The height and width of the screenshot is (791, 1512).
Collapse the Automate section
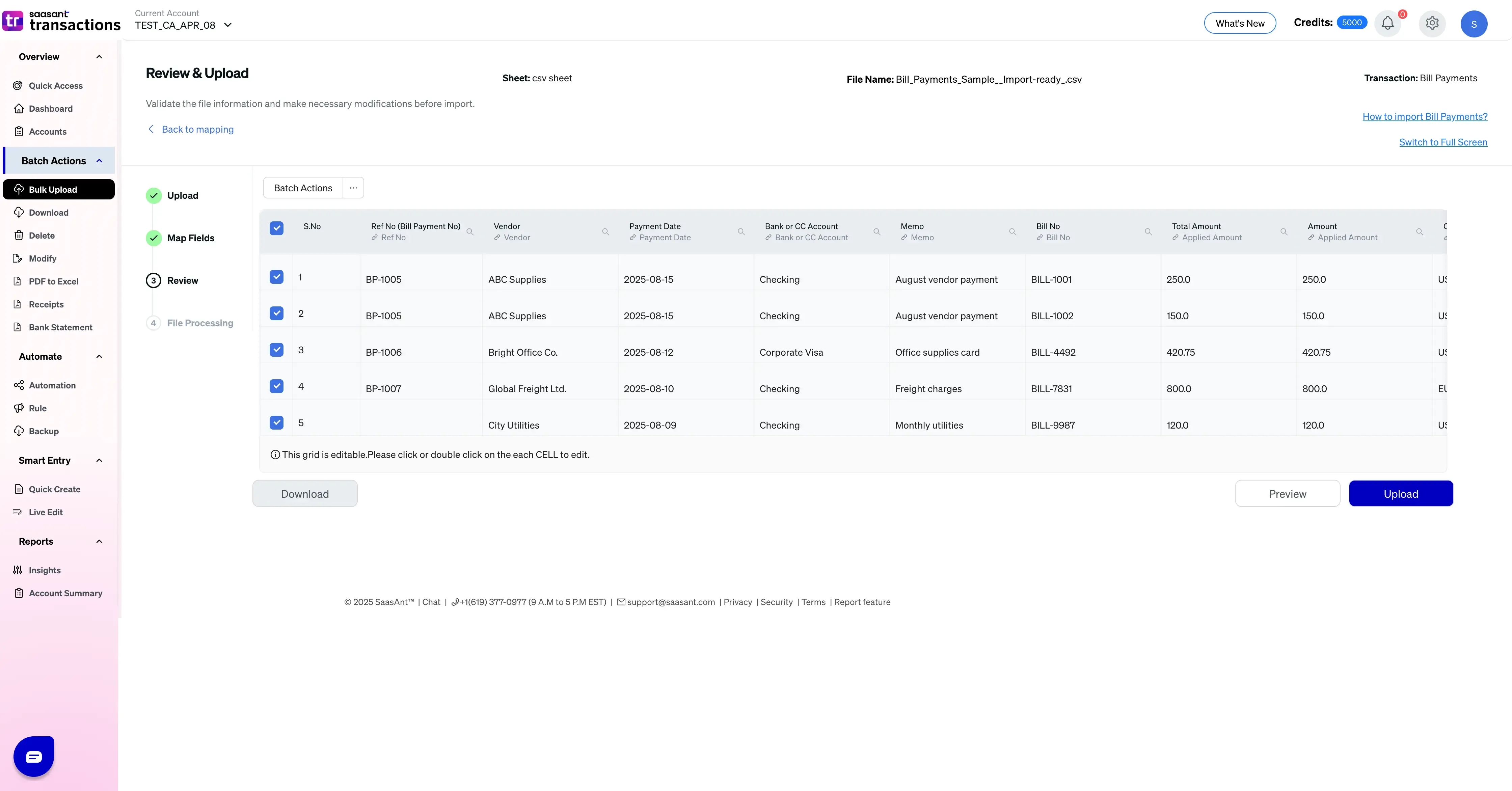[99, 356]
